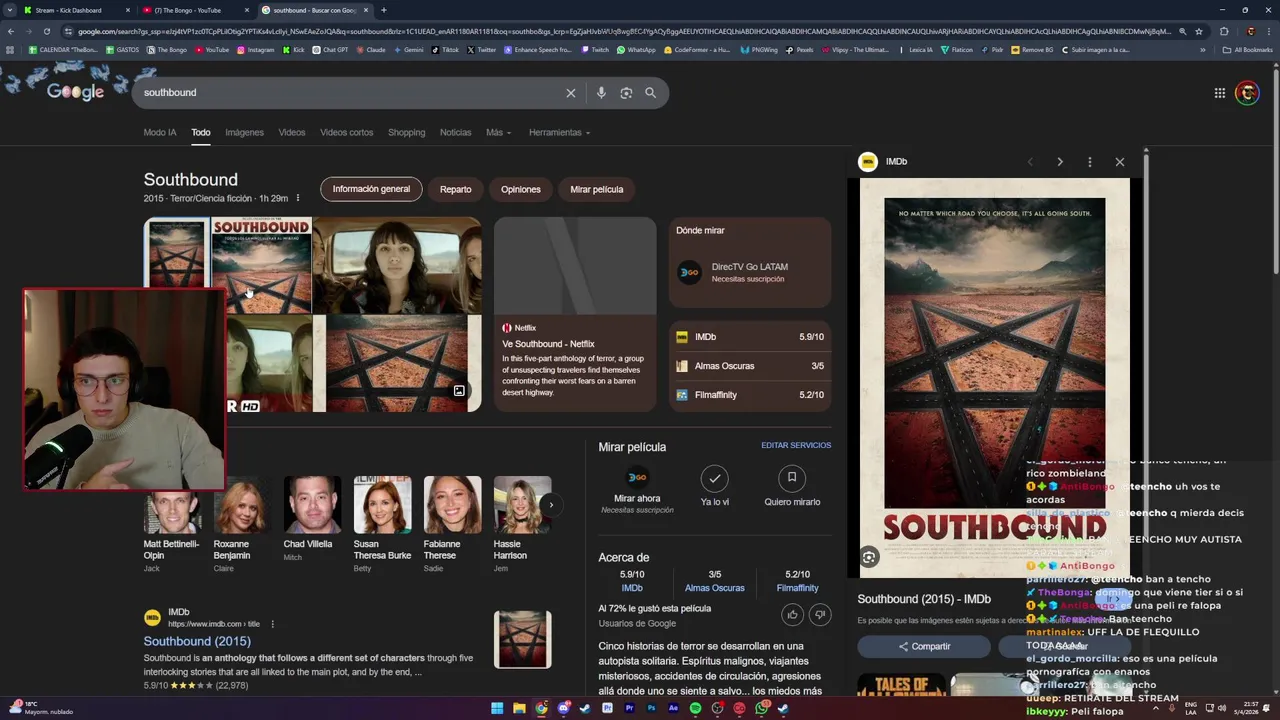Open the Google account avatar
The width and height of the screenshot is (1280, 720).
click(x=1247, y=93)
